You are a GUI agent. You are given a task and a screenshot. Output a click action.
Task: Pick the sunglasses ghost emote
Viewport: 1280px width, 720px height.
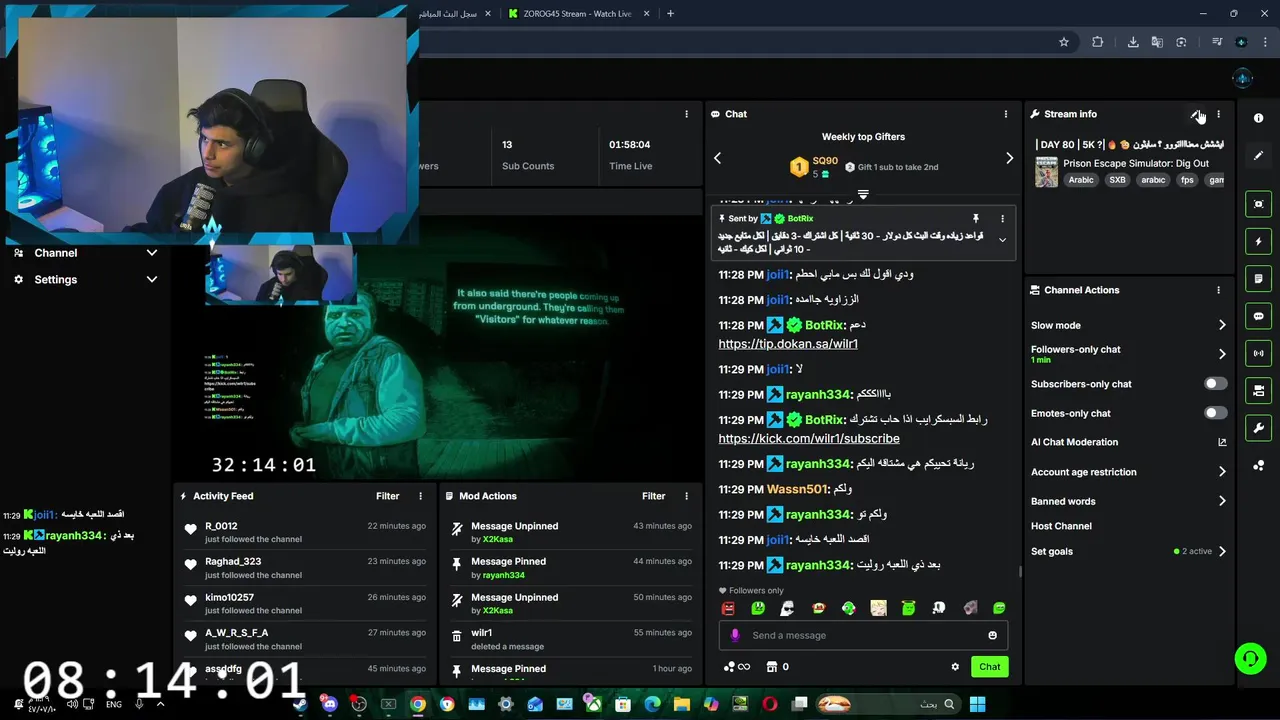[x=788, y=608]
